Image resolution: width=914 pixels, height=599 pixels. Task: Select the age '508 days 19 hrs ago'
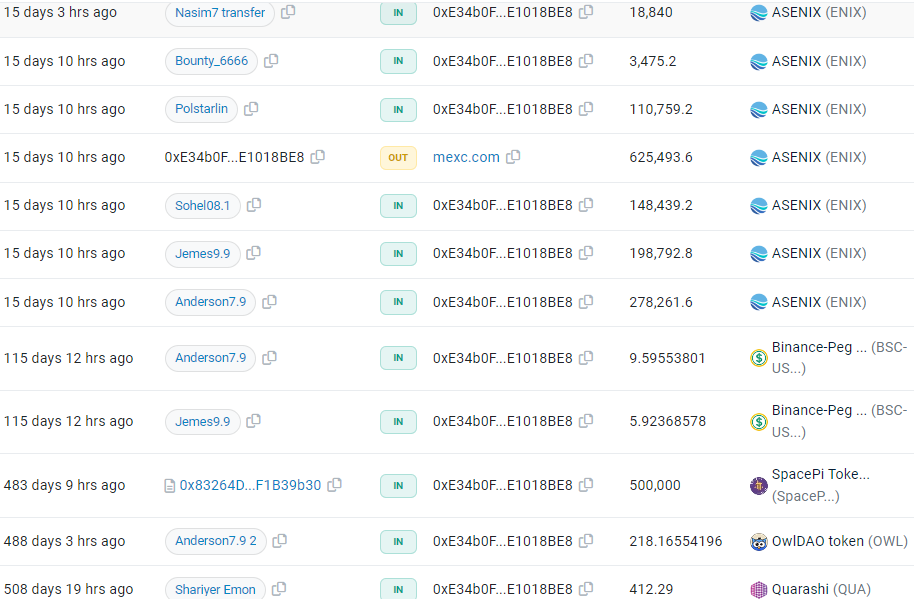(x=68, y=589)
